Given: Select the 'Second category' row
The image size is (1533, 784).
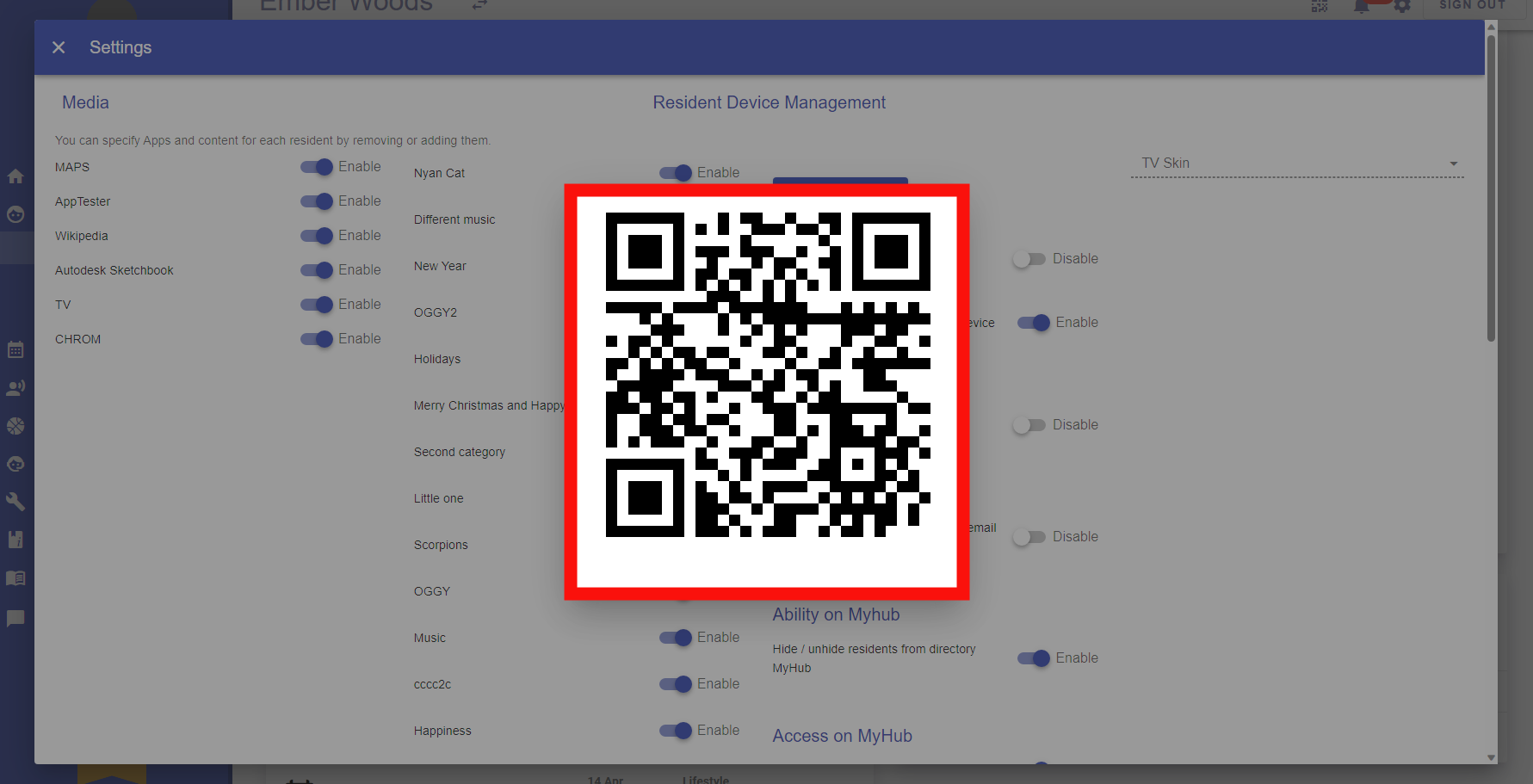Looking at the screenshot, I should click(460, 452).
